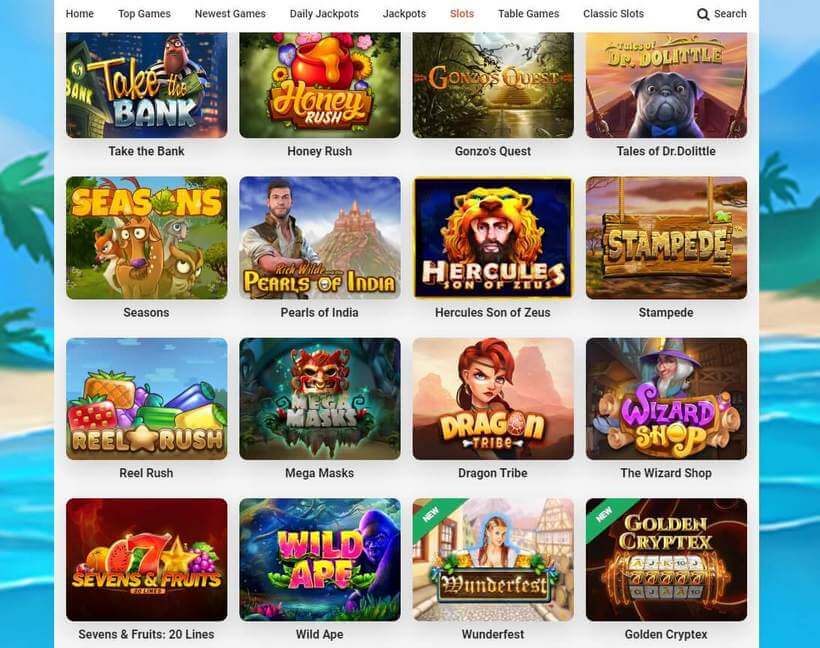Image resolution: width=820 pixels, height=648 pixels.
Task: Launch the Mega Masks game image
Action: click(320, 399)
